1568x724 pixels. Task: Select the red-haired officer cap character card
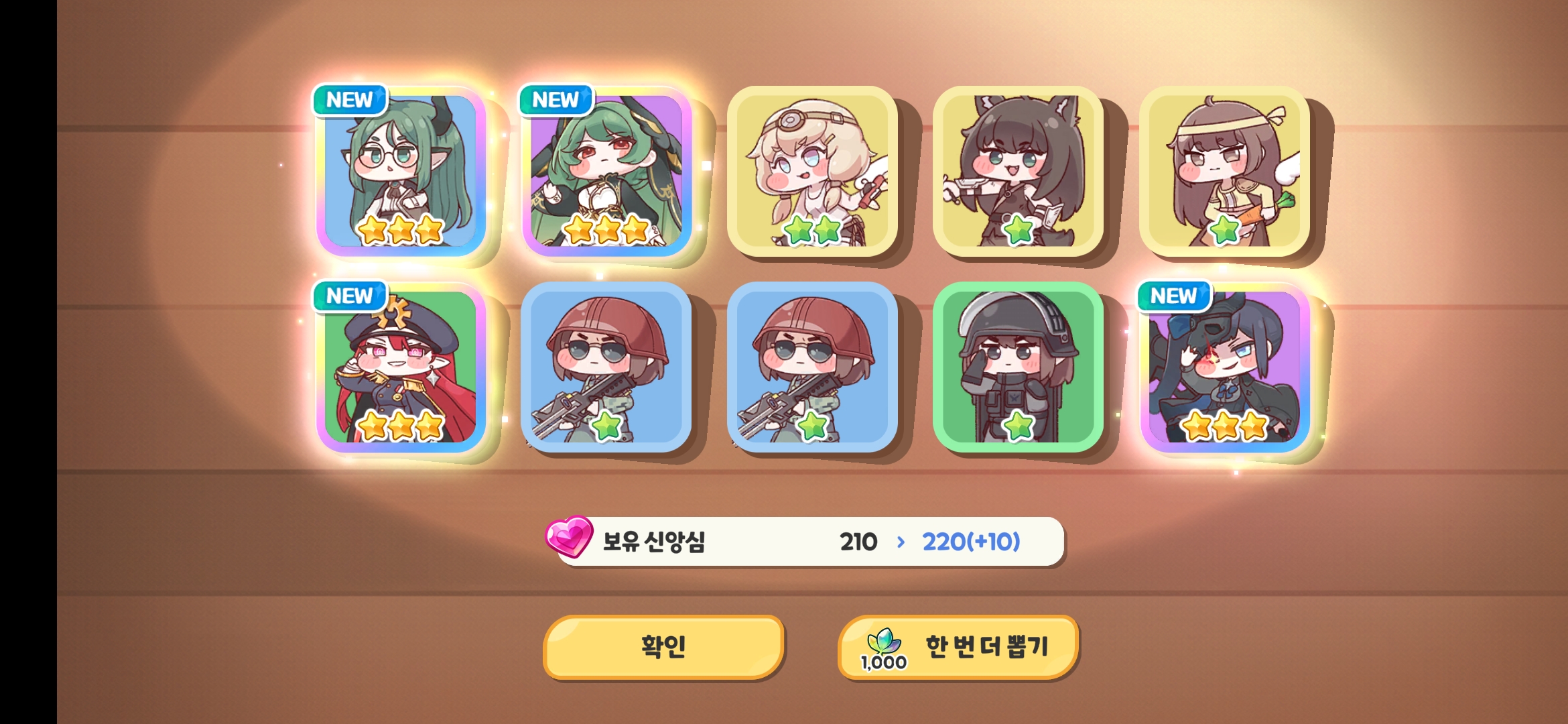coord(401,367)
